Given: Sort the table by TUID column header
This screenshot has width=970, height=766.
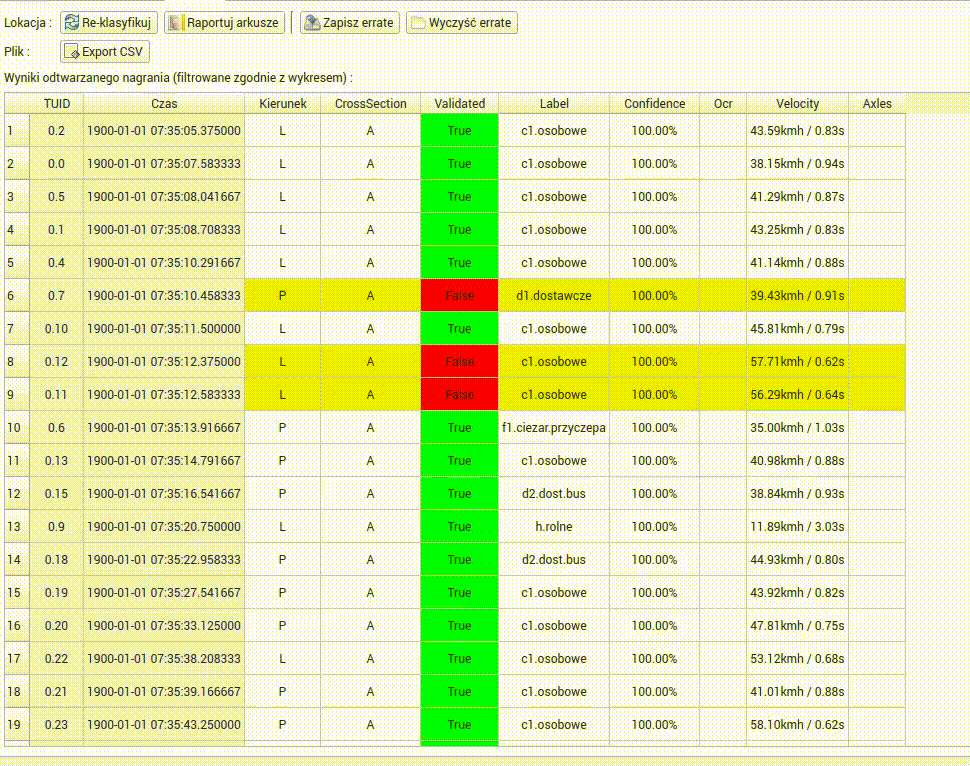Looking at the screenshot, I should click(56, 104).
